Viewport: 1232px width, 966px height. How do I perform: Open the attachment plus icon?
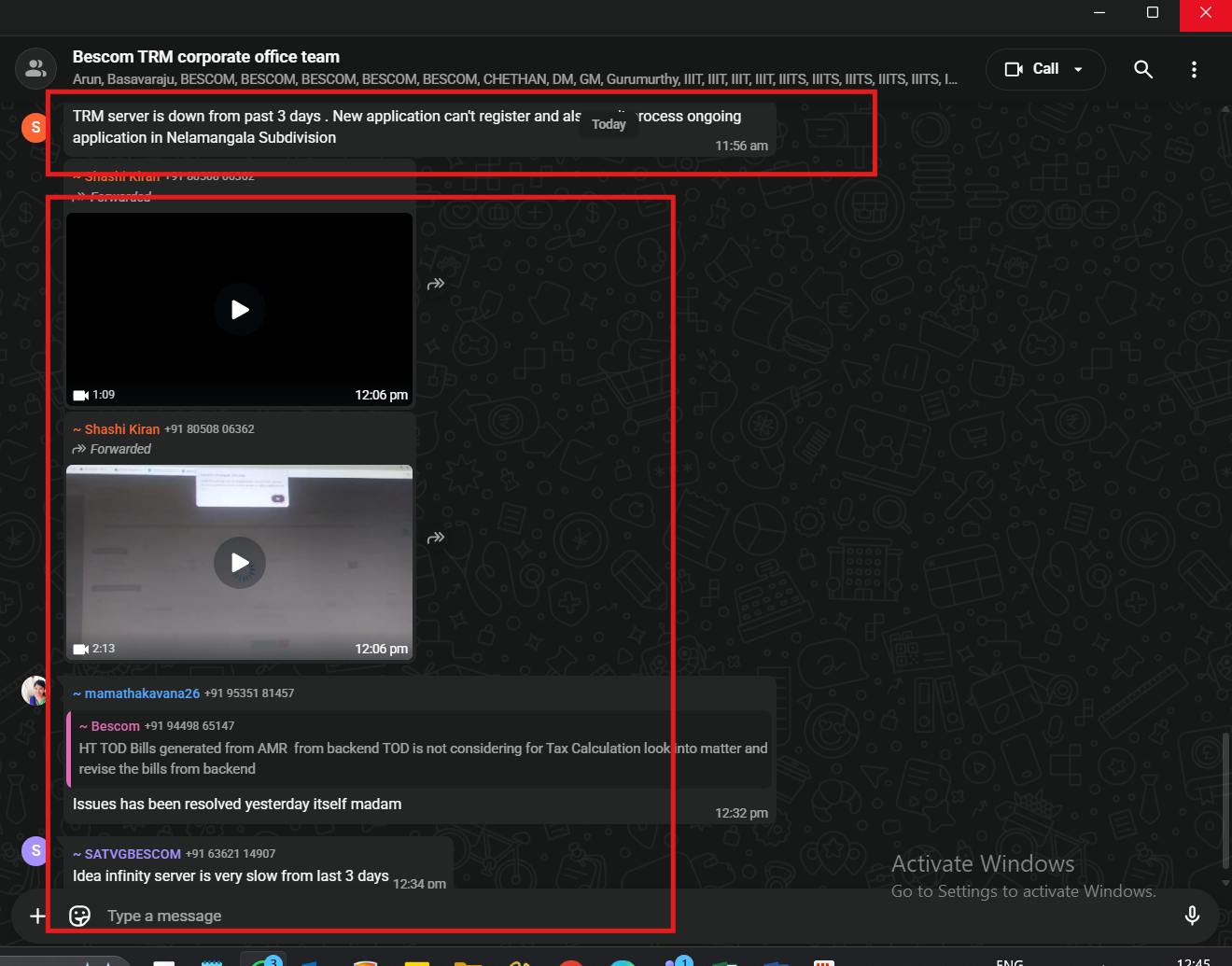pyautogui.click(x=37, y=916)
